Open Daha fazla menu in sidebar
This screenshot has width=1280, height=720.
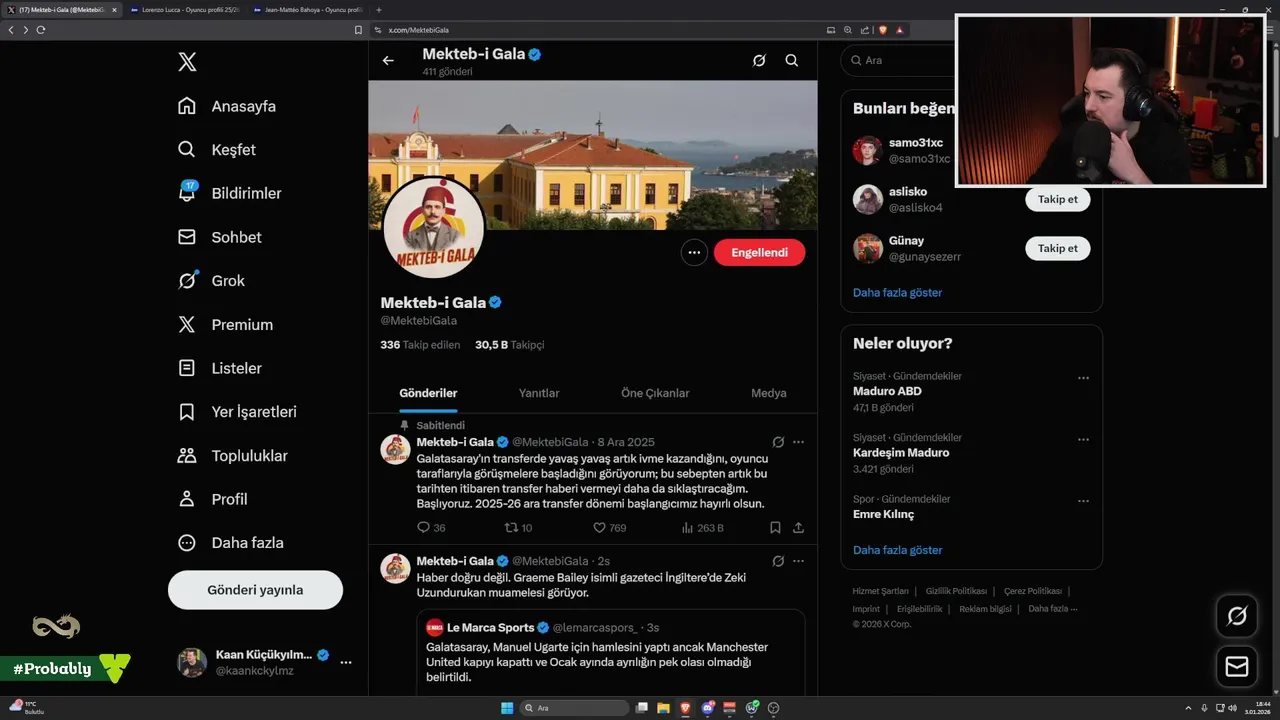[230, 543]
